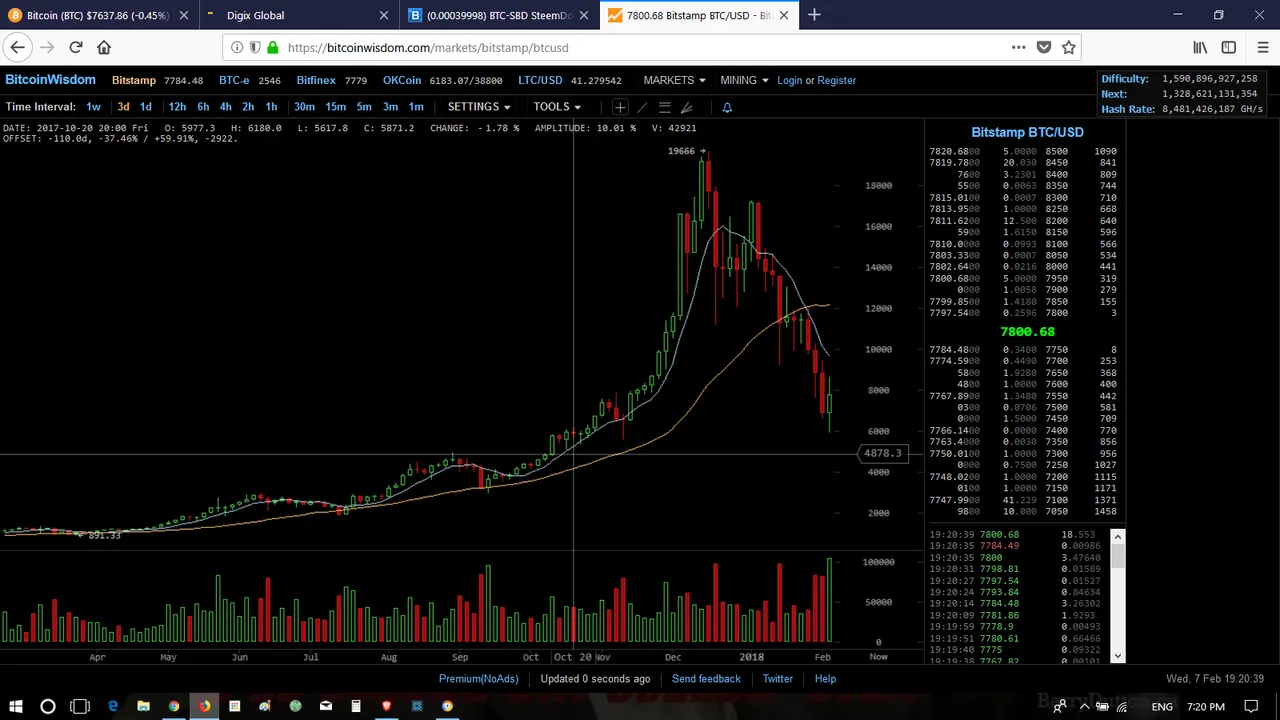
Task: Click the green padlock security icon
Action: [273, 47]
